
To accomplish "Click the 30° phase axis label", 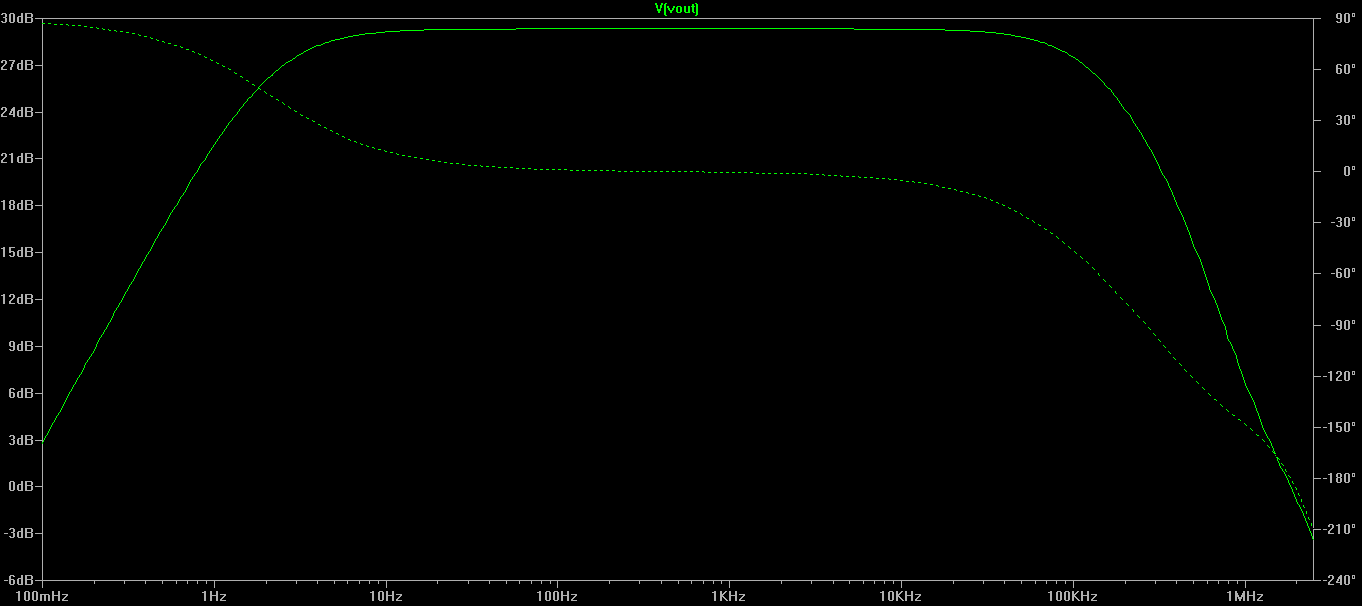I will (x=1344, y=121).
